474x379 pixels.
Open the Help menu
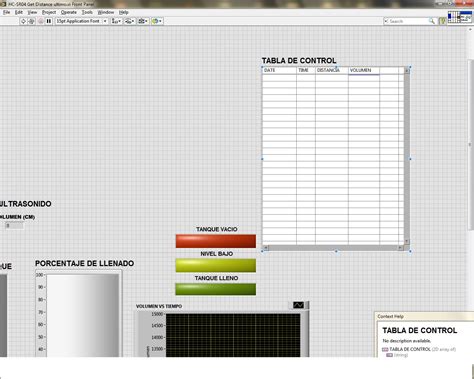click(x=124, y=12)
